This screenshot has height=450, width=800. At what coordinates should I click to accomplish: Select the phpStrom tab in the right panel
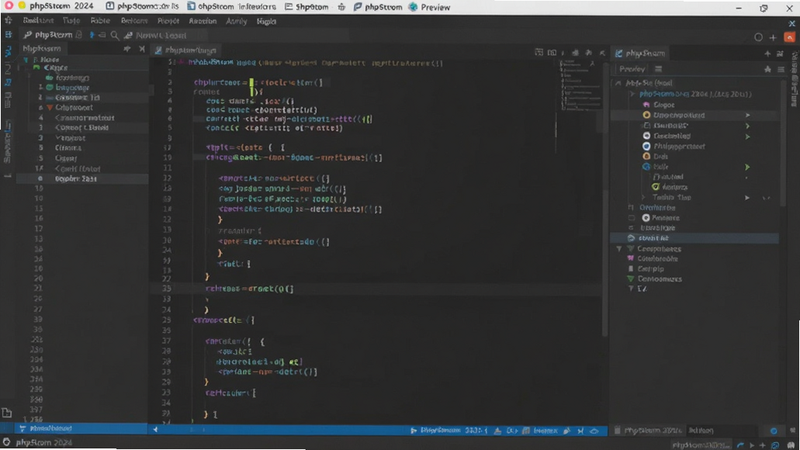(x=640, y=53)
